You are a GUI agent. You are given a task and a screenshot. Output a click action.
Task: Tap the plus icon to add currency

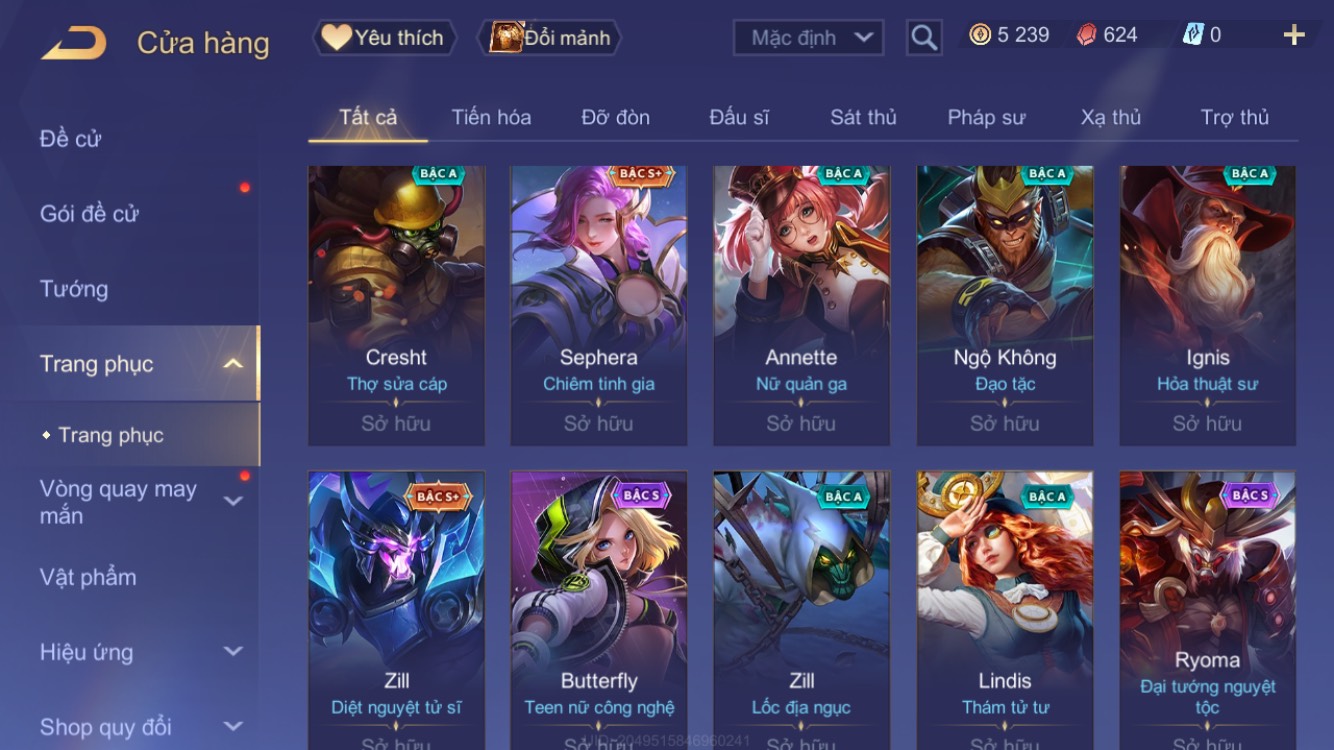pyautogui.click(x=1294, y=36)
